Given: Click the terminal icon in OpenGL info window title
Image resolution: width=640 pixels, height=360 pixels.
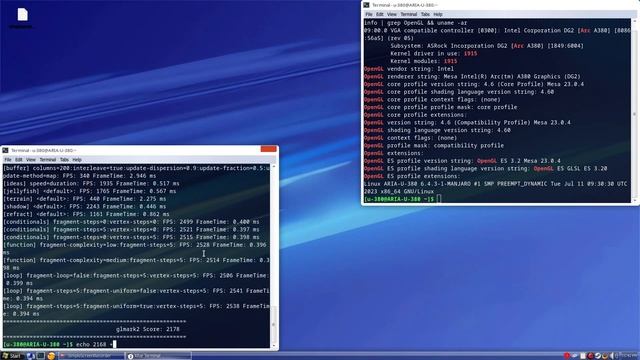Looking at the screenshot, I should 367,5.
